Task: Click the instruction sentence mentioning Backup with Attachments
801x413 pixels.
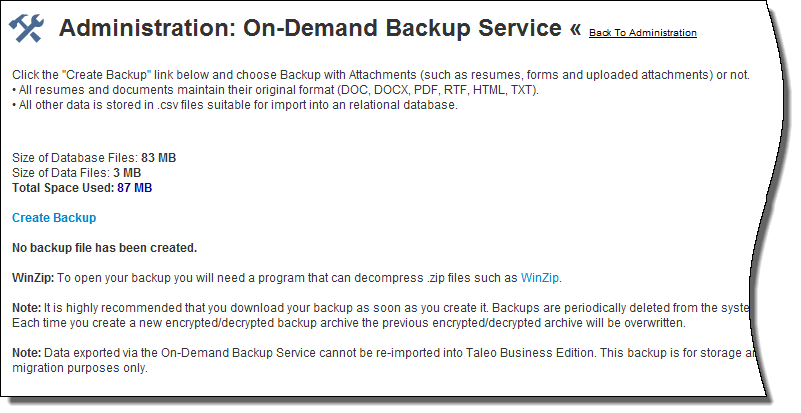Action: (380, 75)
